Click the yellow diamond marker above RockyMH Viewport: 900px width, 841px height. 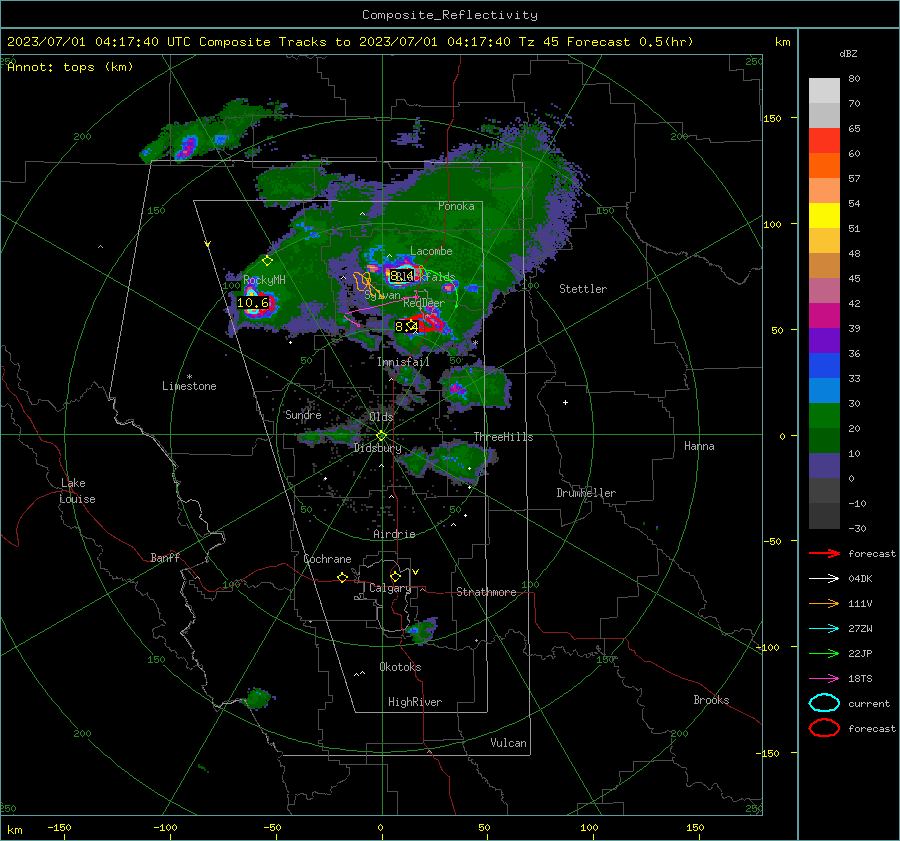click(267, 261)
